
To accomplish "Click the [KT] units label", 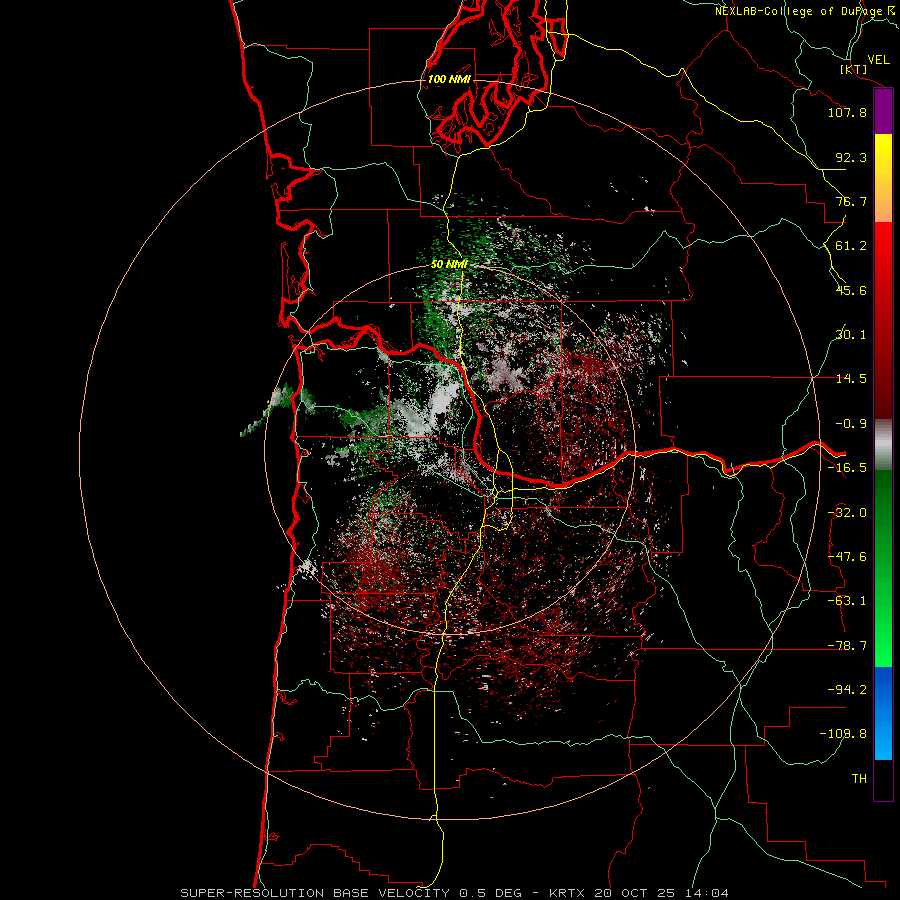I will point(853,69).
